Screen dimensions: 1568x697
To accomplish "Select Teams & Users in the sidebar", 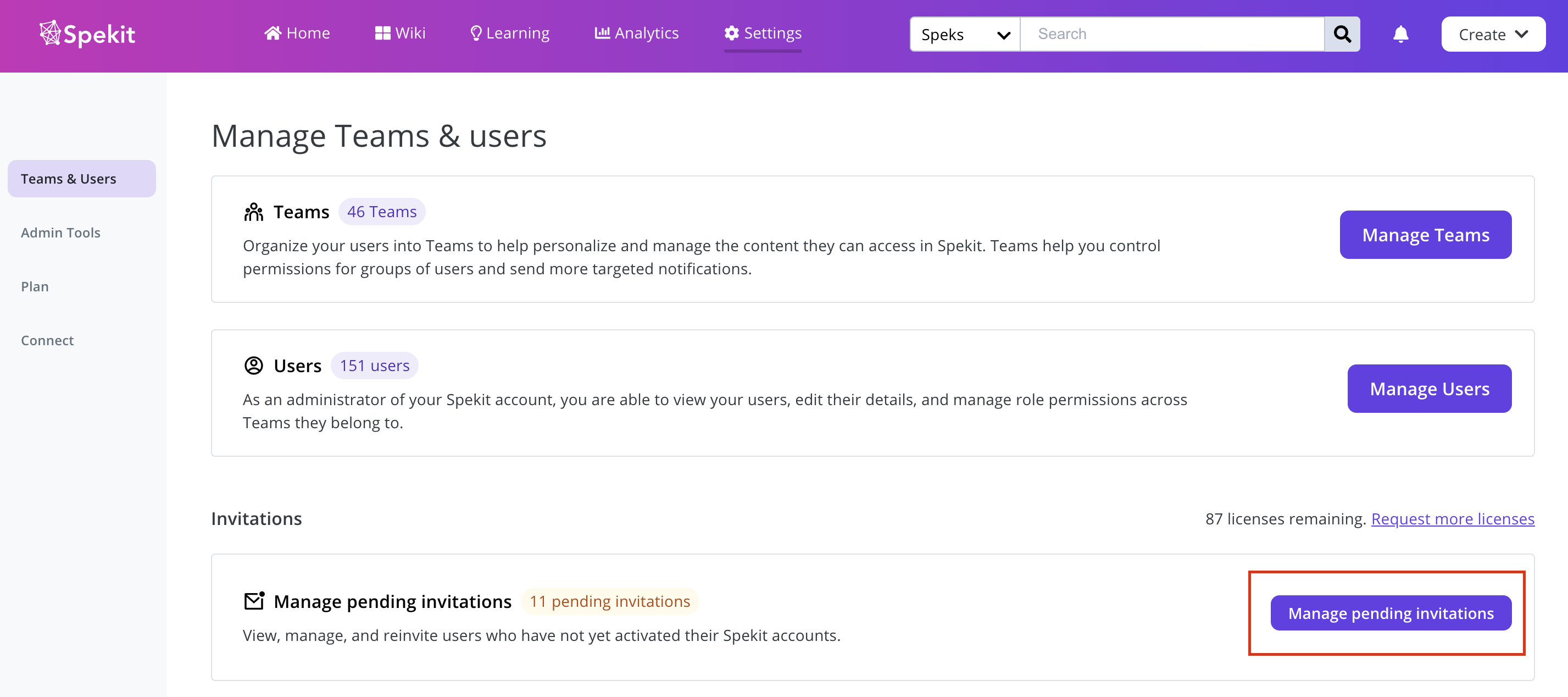I will point(81,179).
